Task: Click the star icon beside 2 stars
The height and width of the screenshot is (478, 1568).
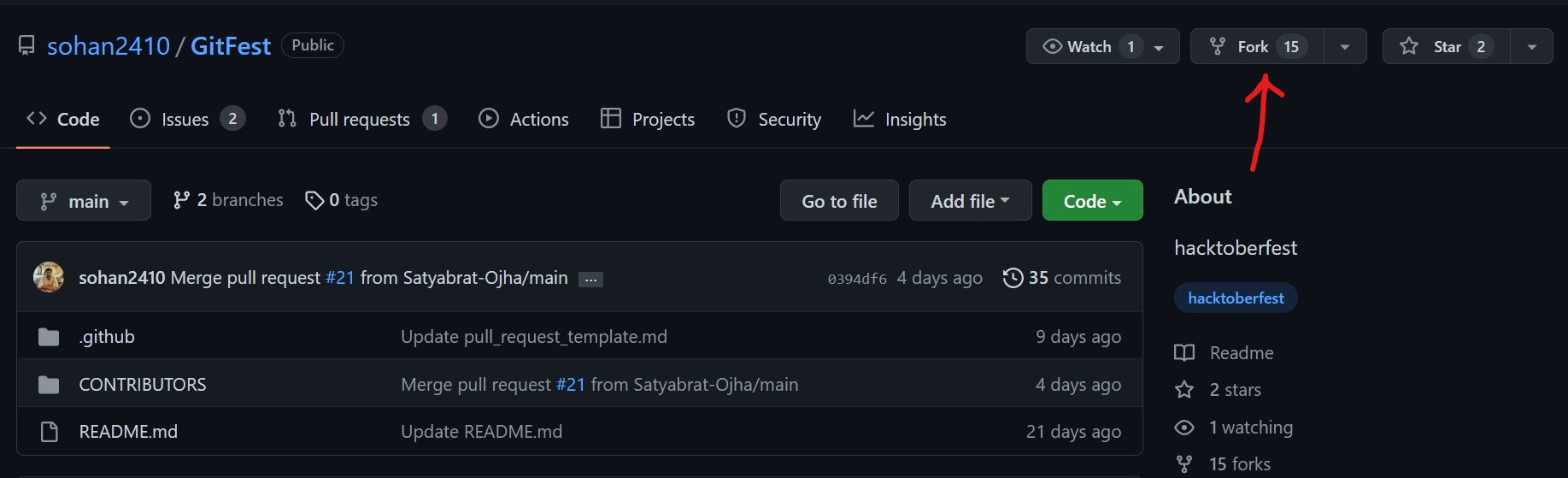Action: pyautogui.click(x=1184, y=390)
